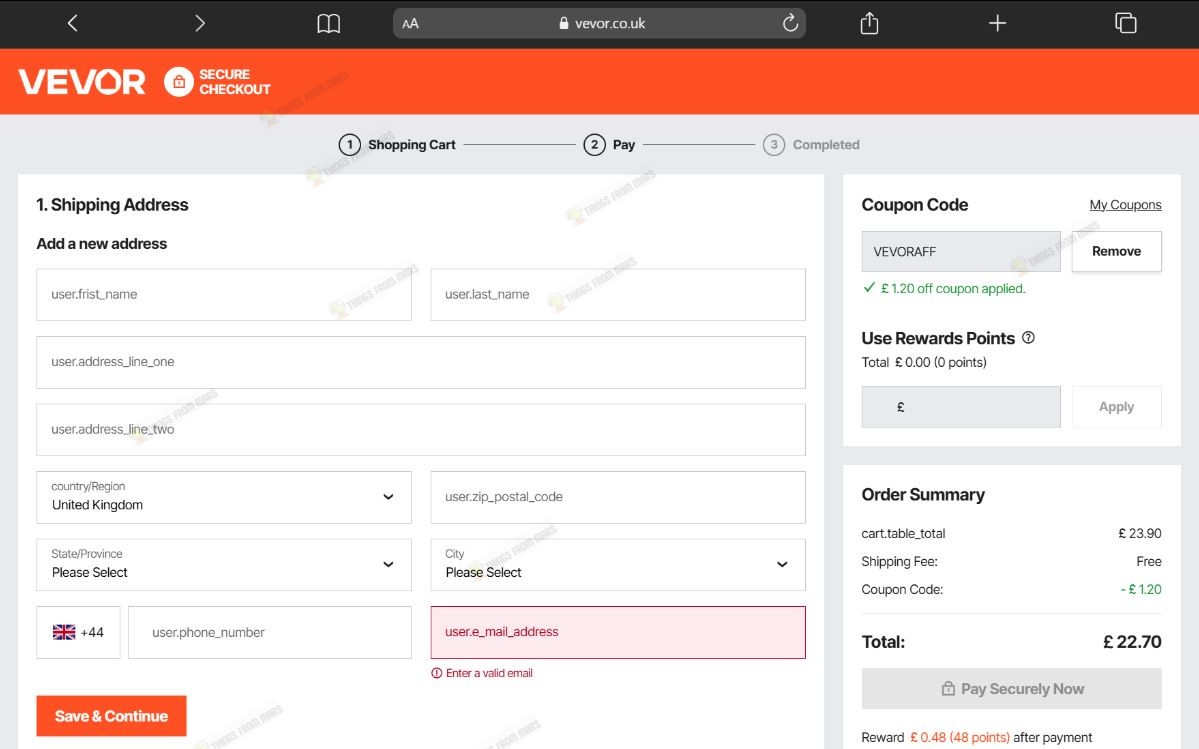Screen dimensions: 1199x749
Task: Click Save & Continue button
Action: pyautogui.click(x=112, y=716)
